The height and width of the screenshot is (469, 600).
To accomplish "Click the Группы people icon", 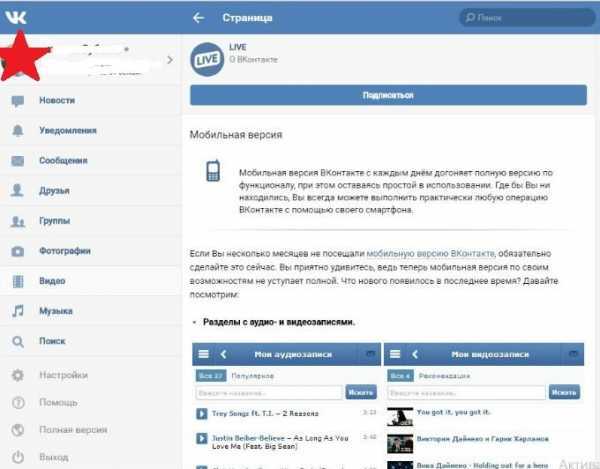I will (x=18, y=221).
